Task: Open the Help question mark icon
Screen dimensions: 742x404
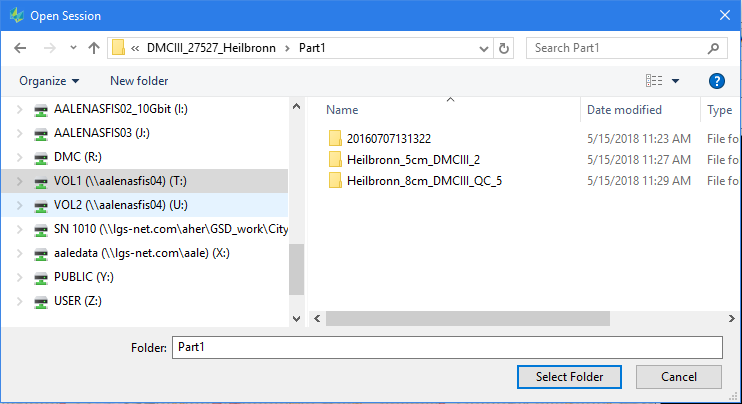Action: pos(716,81)
